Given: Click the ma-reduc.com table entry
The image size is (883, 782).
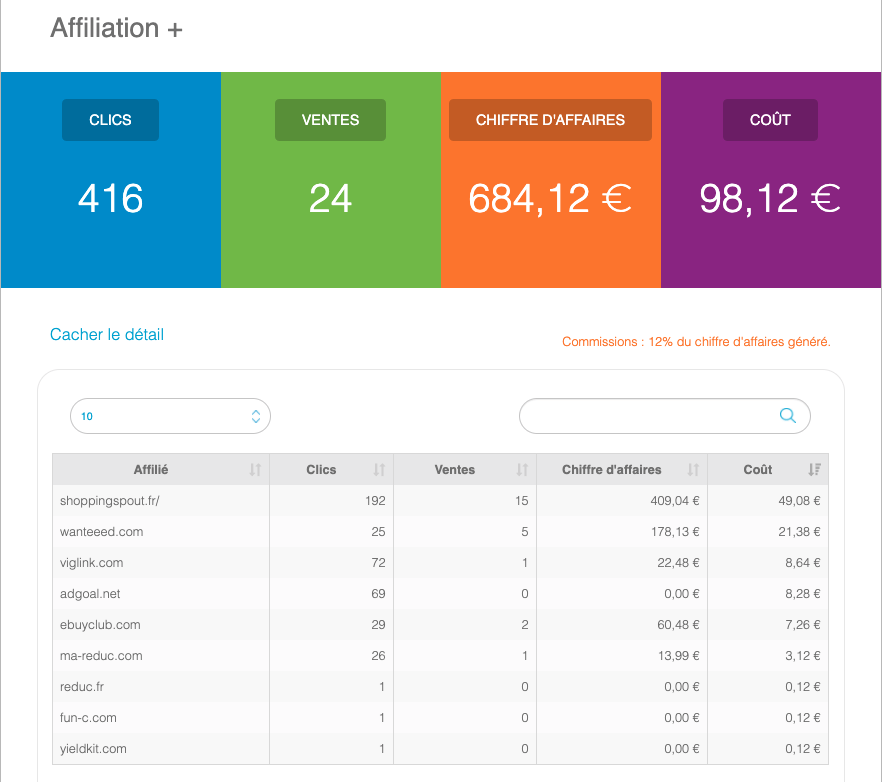Looking at the screenshot, I should click(x=101, y=656).
